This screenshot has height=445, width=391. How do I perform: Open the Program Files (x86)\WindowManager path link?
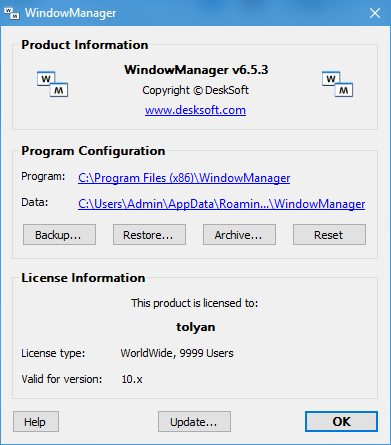(x=184, y=178)
